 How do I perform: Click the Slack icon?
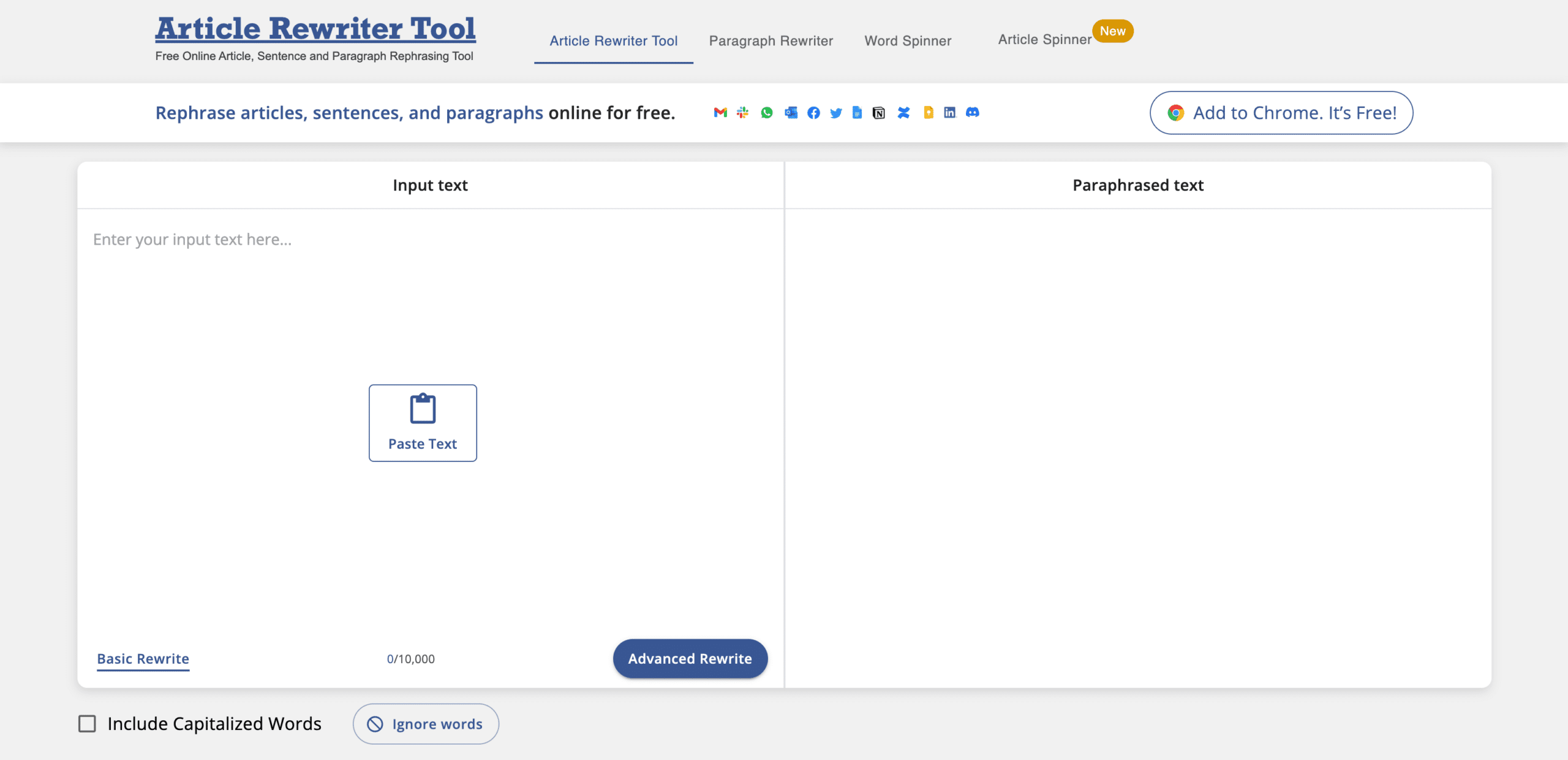(x=743, y=112)
